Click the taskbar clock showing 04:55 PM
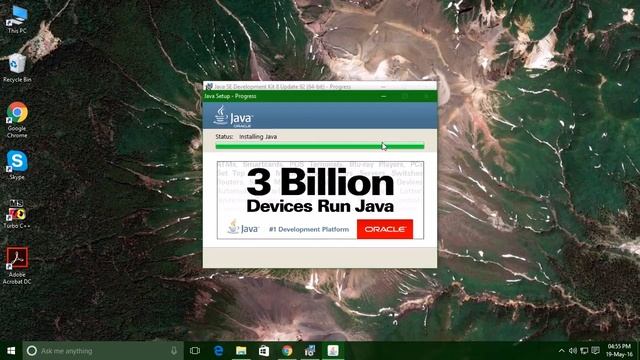Viewport: 640px width, 360px height. click(618, 351)
